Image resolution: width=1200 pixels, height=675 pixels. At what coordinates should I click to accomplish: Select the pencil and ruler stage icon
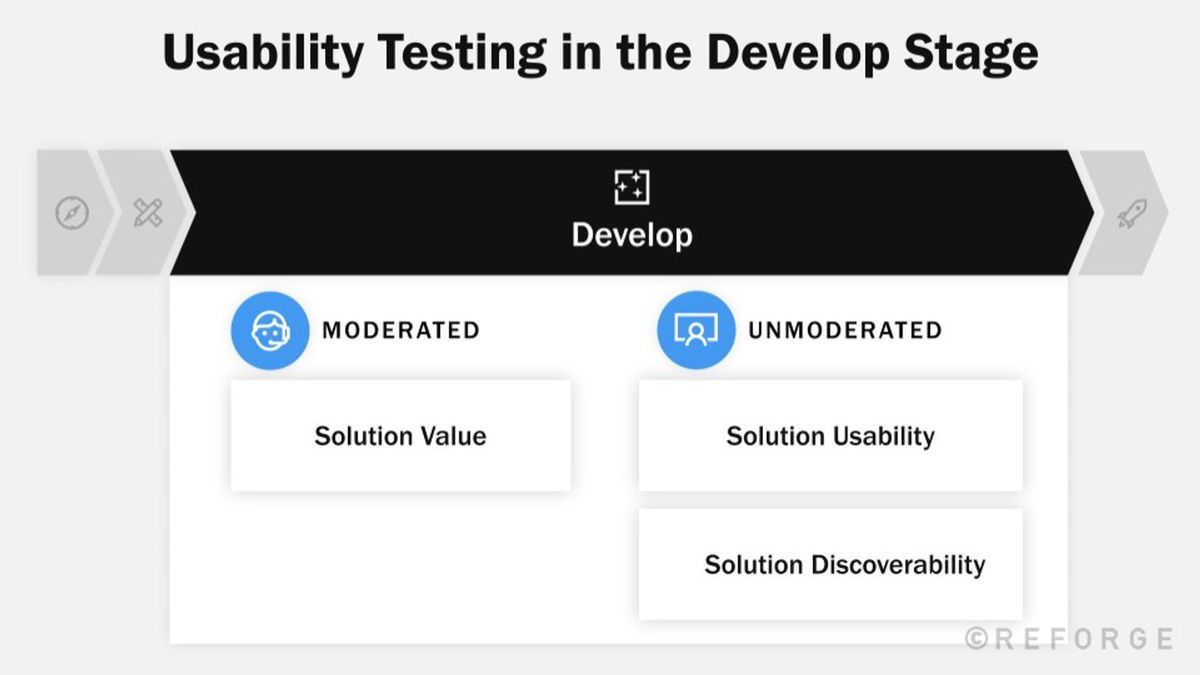148,213
